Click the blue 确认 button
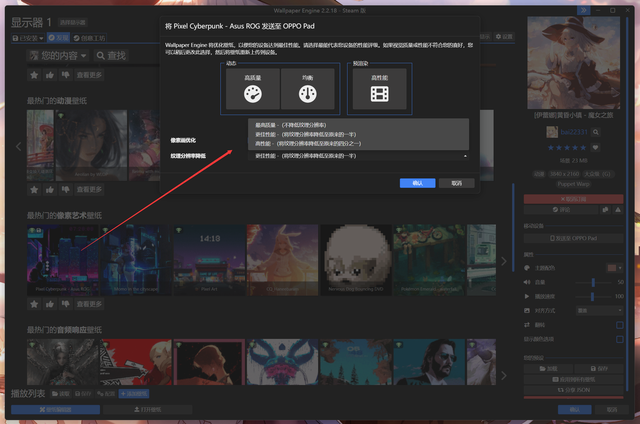This screenshot has width=640, height=424. tap(417, 183)
